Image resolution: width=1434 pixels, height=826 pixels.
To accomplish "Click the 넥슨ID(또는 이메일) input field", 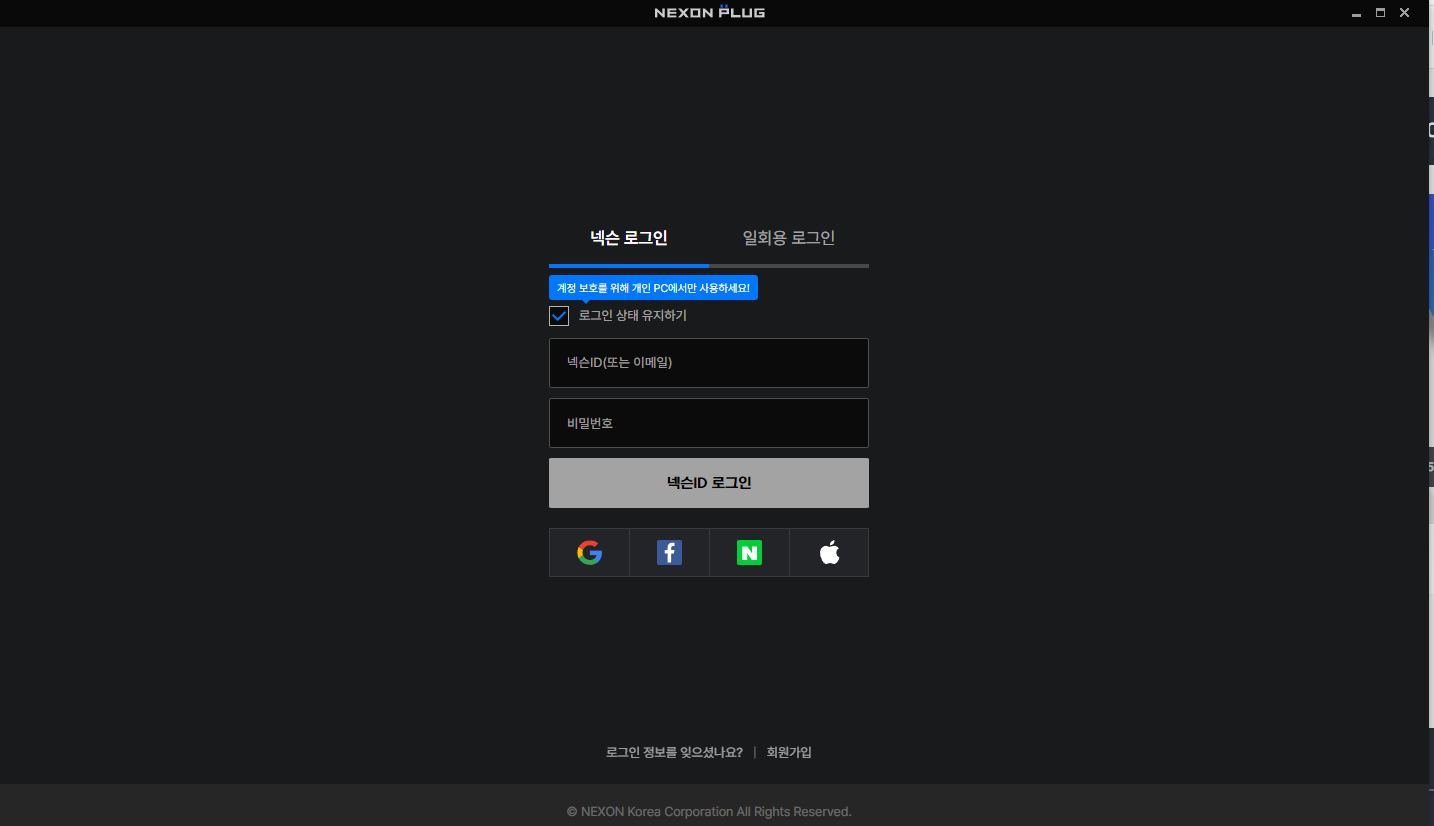I will click(709, 363).
